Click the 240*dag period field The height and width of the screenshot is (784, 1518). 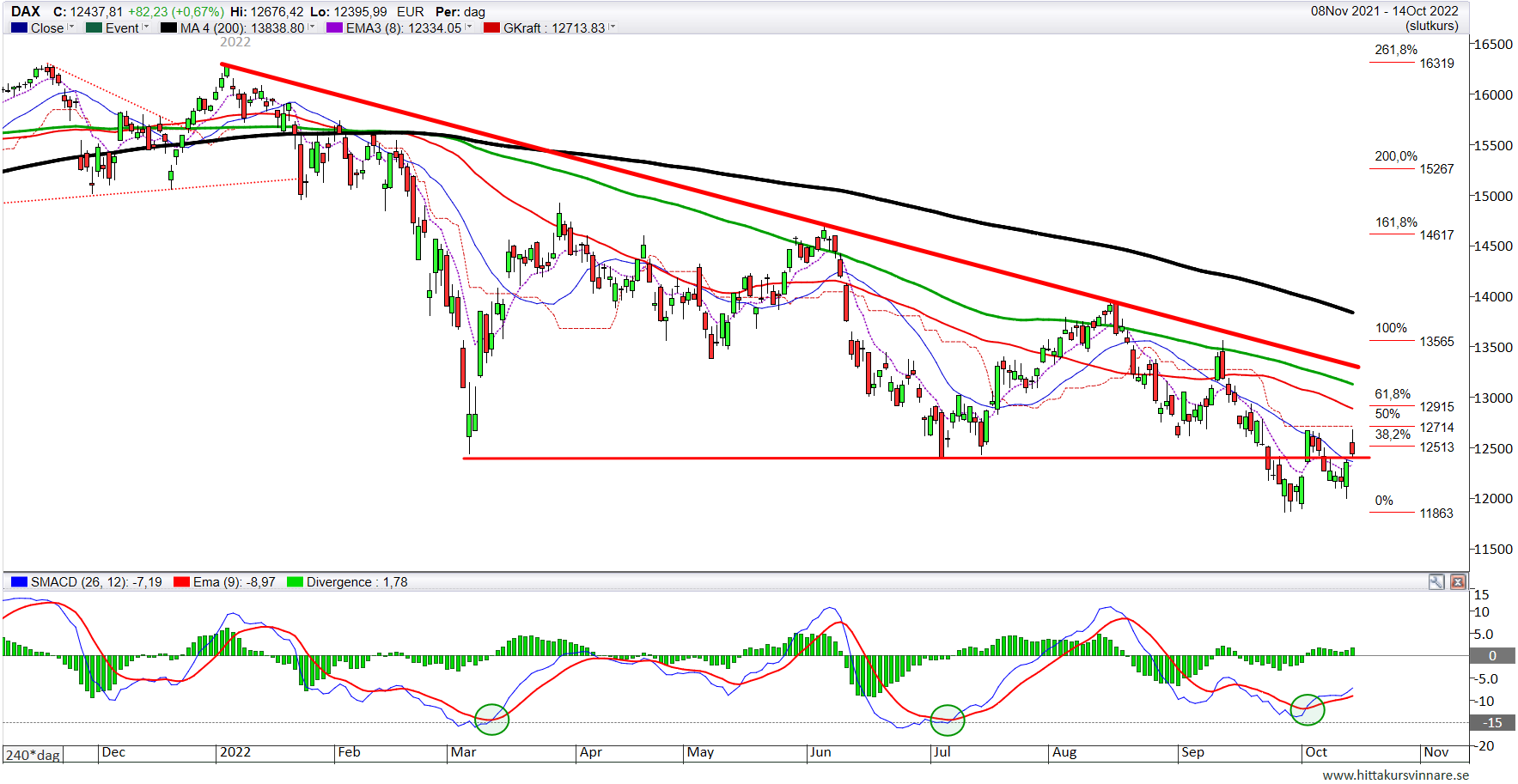33,756
